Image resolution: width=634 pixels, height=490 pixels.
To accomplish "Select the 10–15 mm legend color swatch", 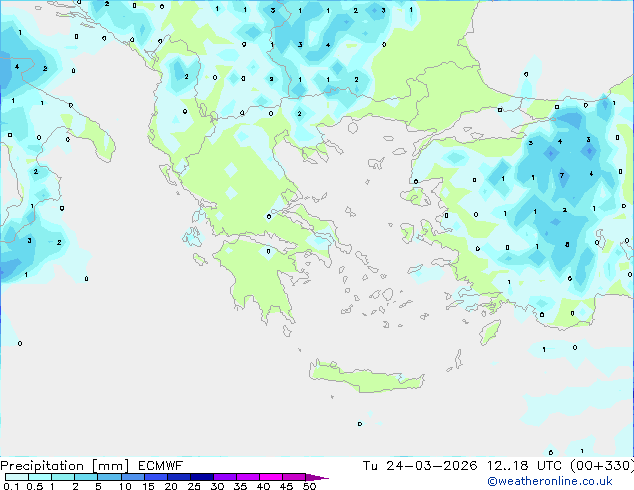I will pos(132,477).
